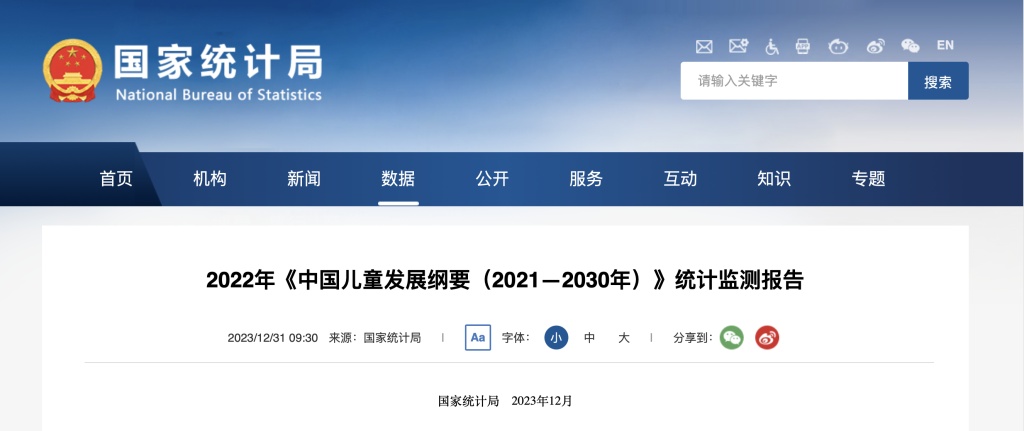The image size is (1024, 431).
Task: Select large font size 大
Action: pyautogui.click(x=624, y=338)
